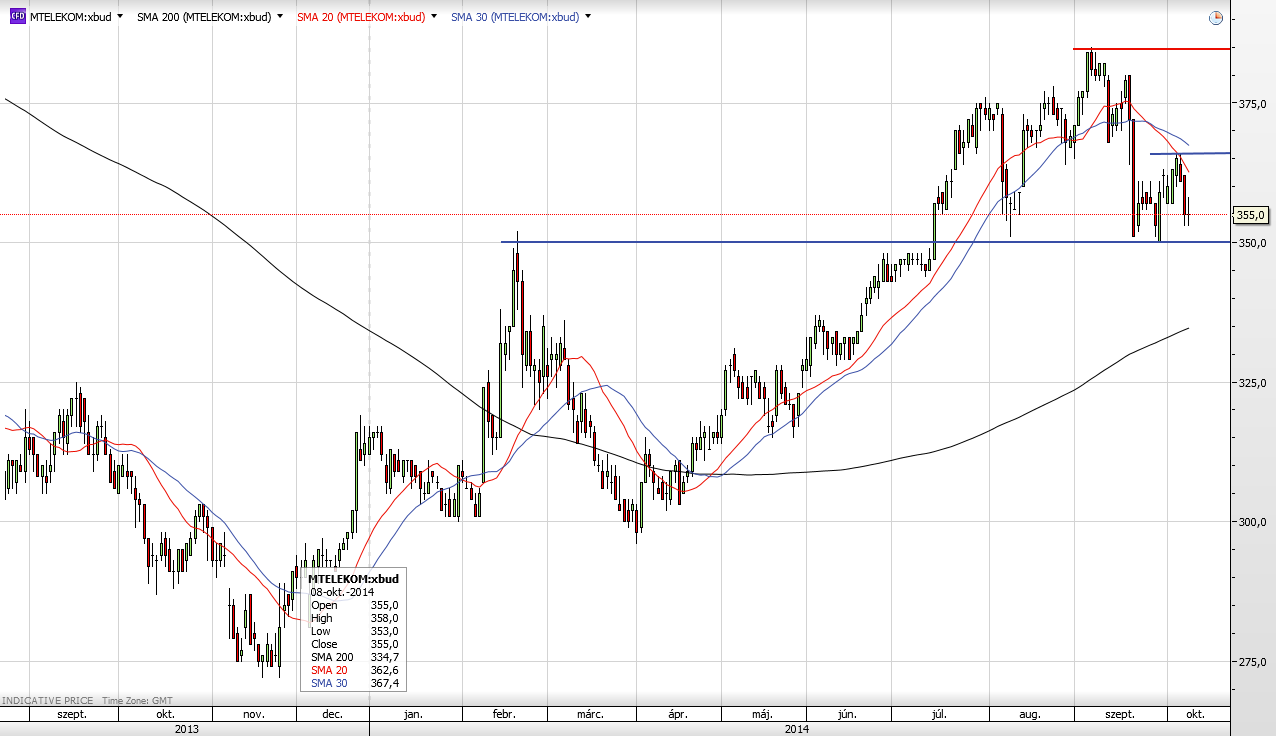Click the SMA 20 362,6 tooltip row
The image size is (1276, 736).
(x=355, y=670)
